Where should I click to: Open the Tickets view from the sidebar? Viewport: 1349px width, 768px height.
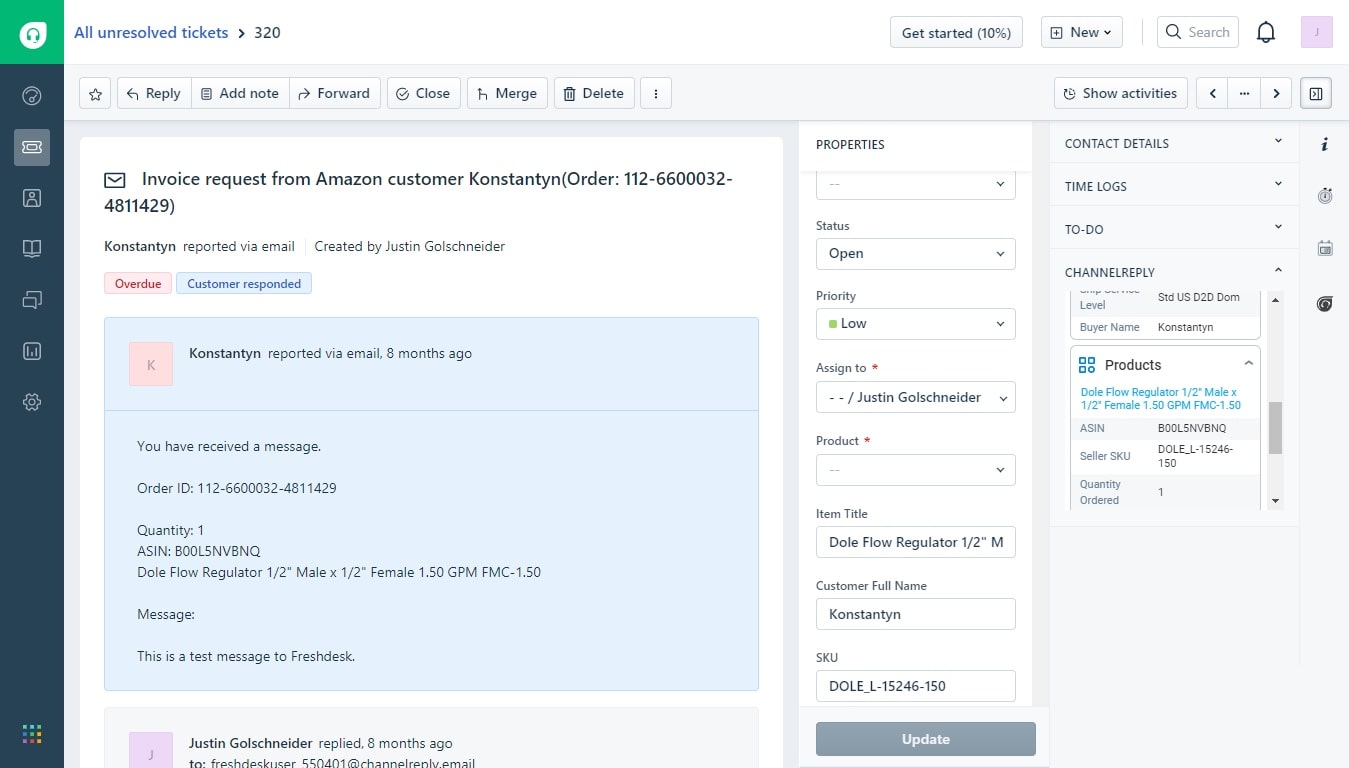[31, 146]
